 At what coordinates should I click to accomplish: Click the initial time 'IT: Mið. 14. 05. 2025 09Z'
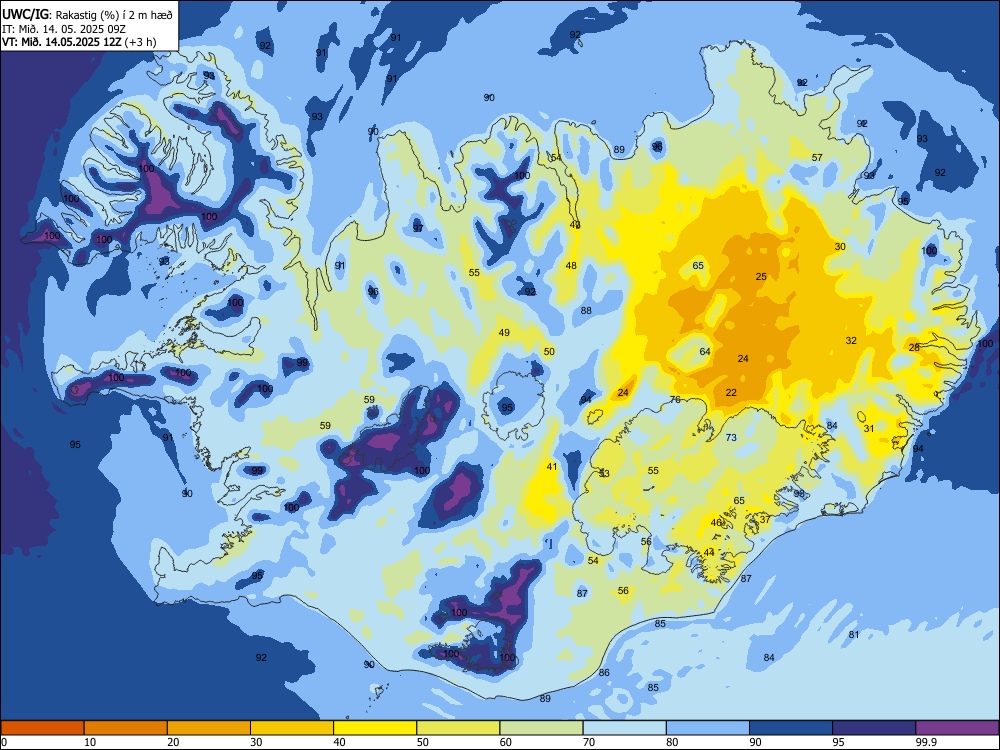point(64,29)
